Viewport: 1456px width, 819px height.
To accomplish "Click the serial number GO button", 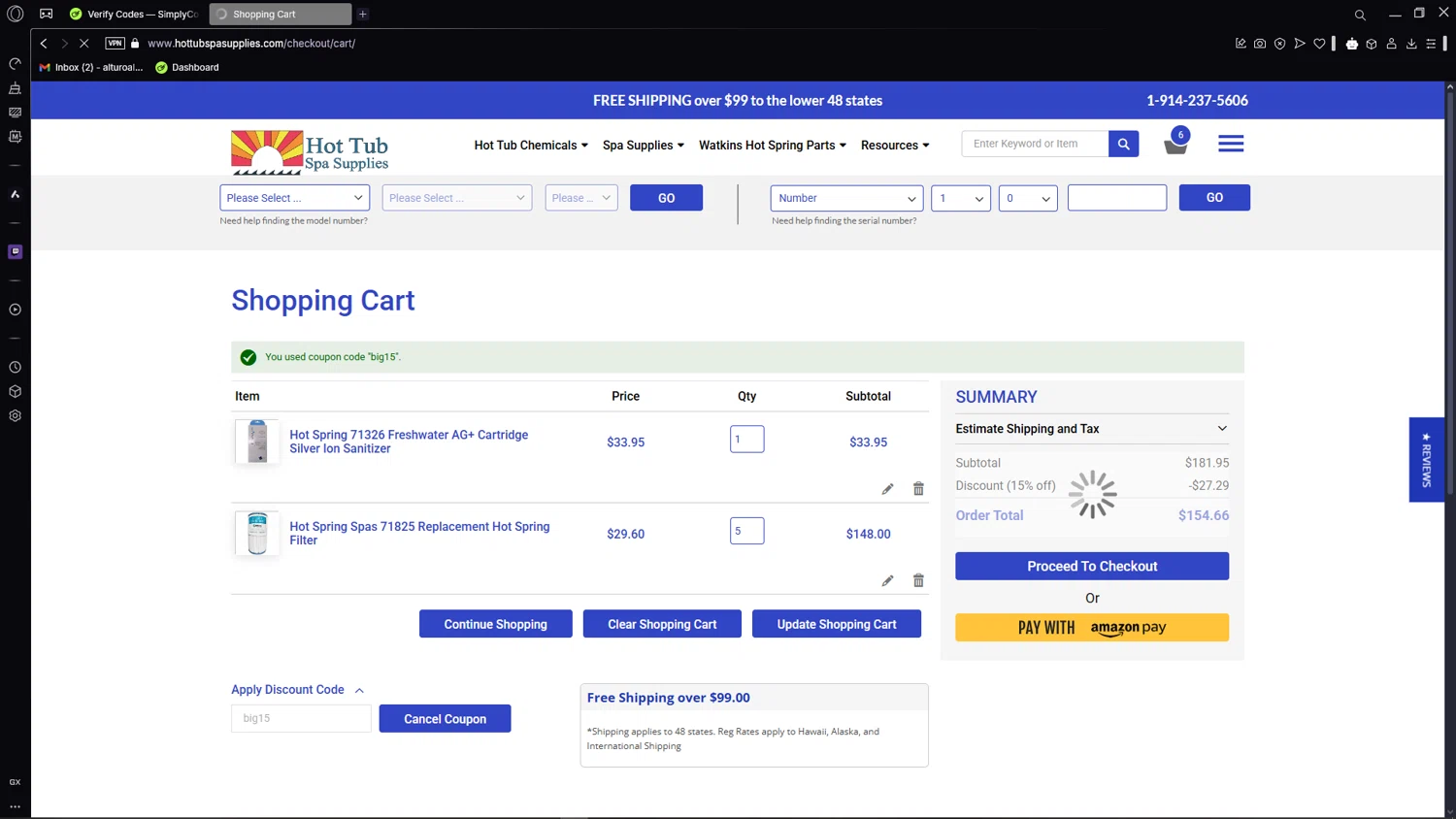I will pyautogui.click(x=1214, y=198).
